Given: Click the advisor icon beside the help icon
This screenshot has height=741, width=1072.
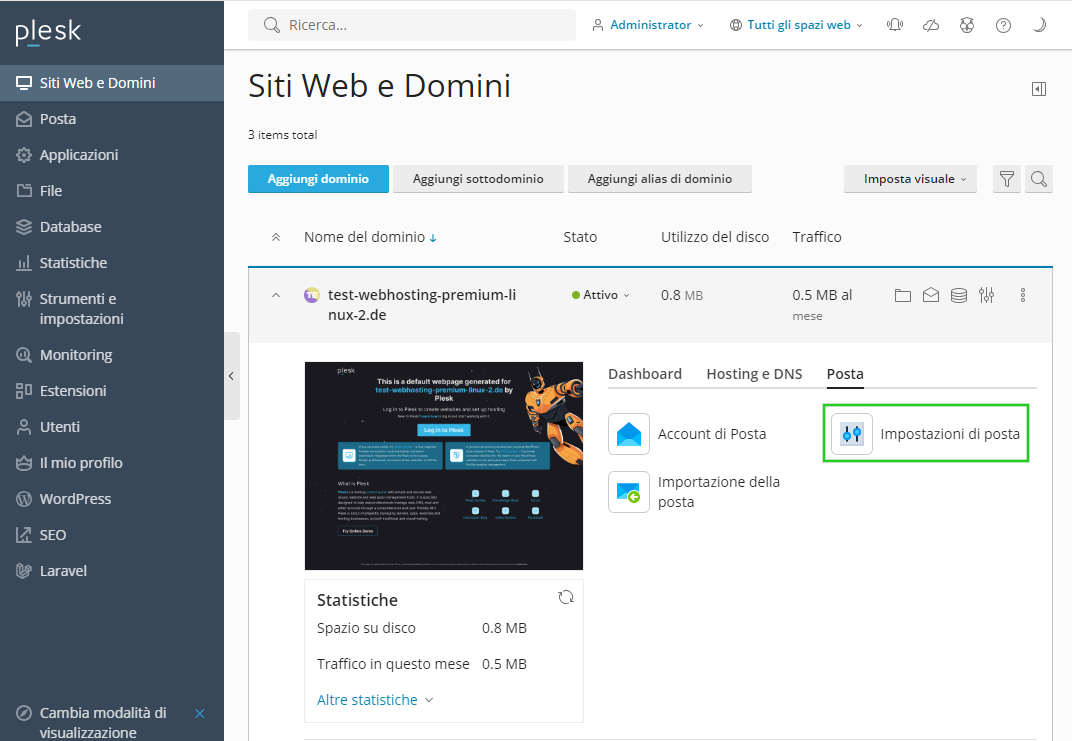Looking at the screenshot, I should click(967, 25).
